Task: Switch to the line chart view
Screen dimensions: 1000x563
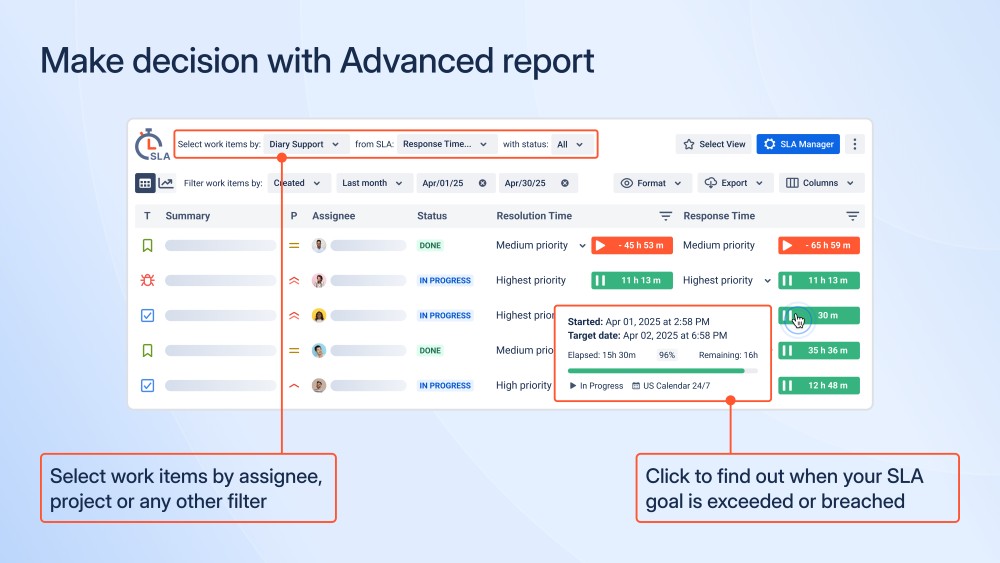Action: pos(166,183)
